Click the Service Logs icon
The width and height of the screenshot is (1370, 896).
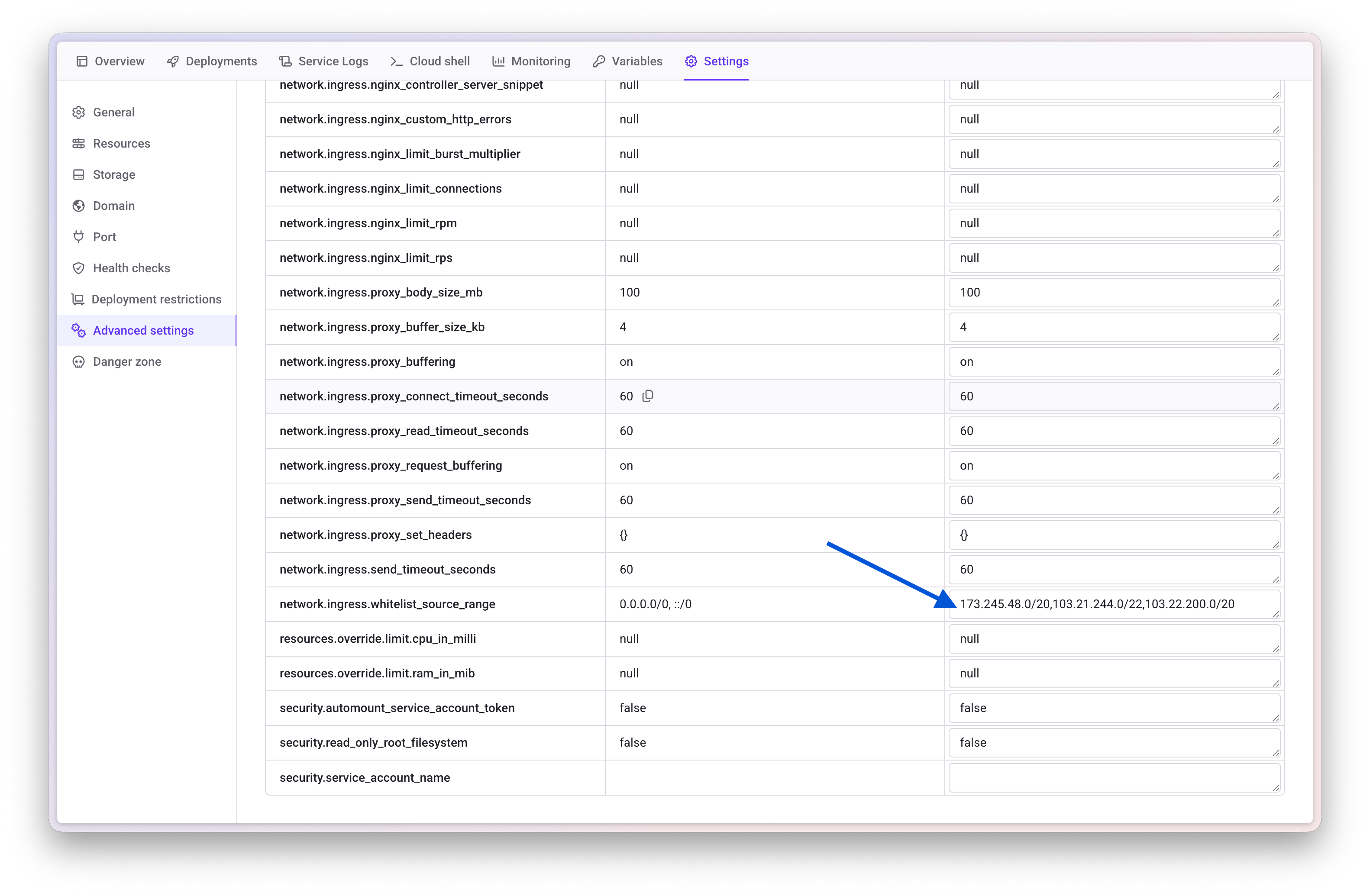(x=285, y=61)
